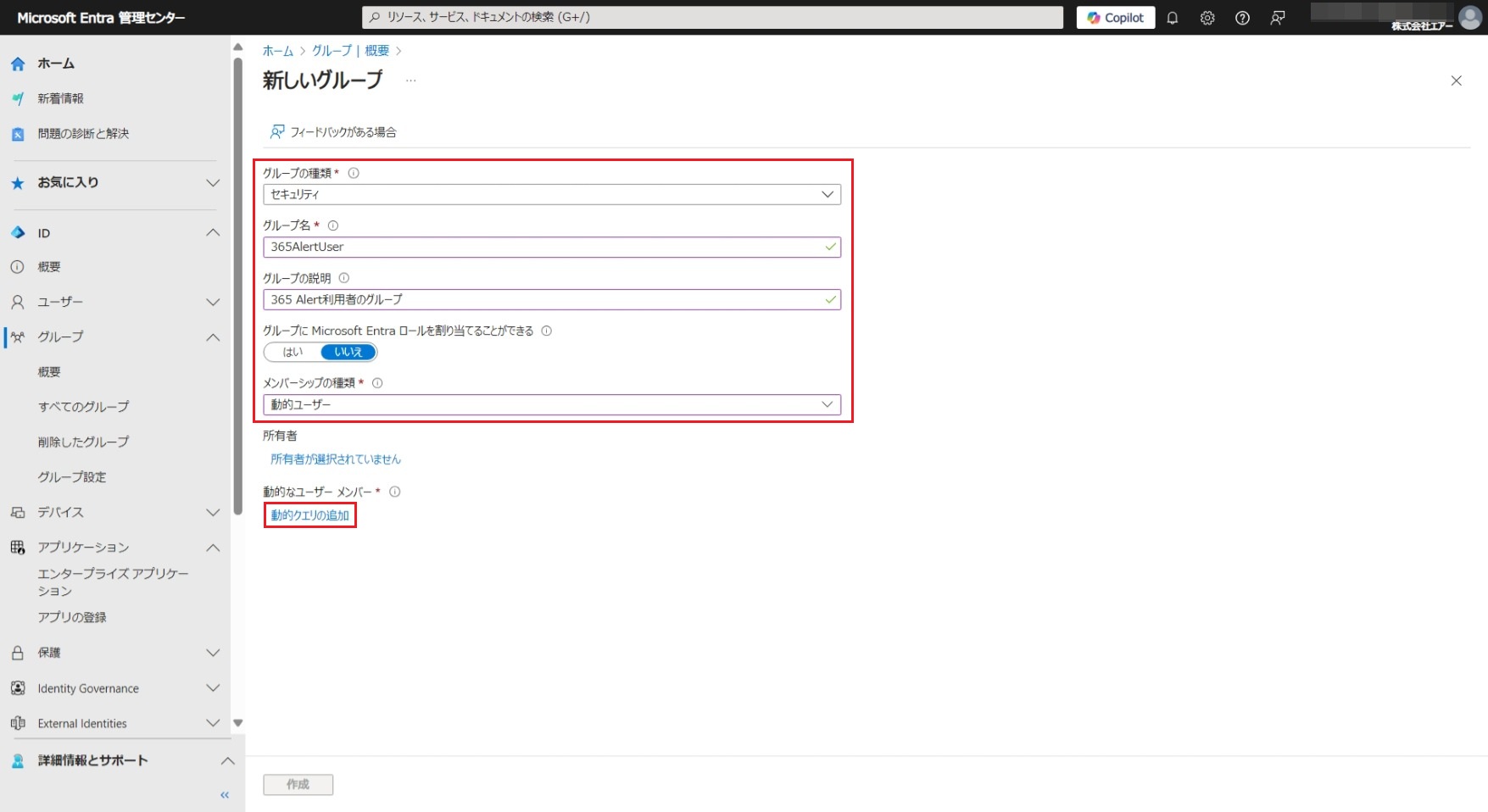The height and width of the screenshot is (812, 1488).
Task: Click the help question mark icon
Action: (1242, 18)
